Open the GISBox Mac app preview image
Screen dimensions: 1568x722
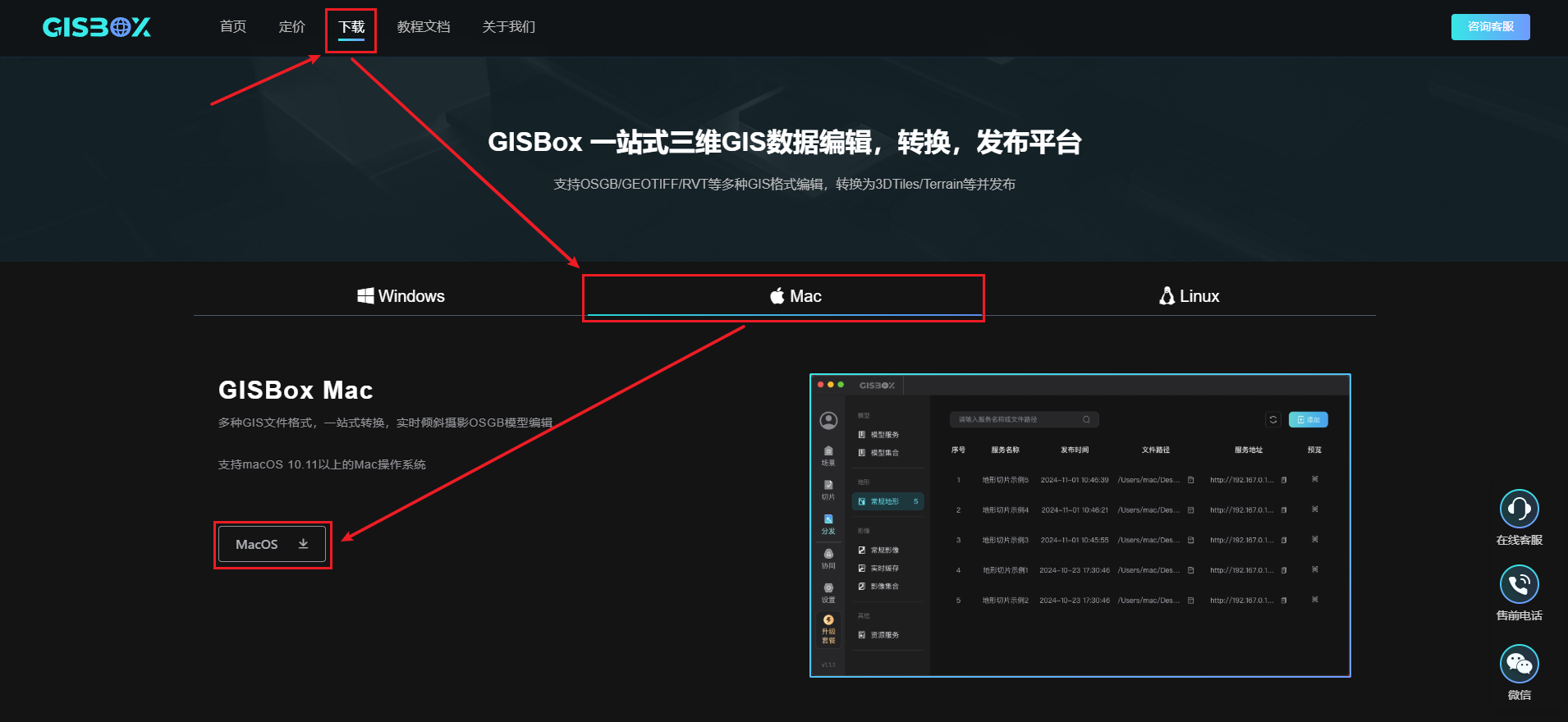[1080, 525]
